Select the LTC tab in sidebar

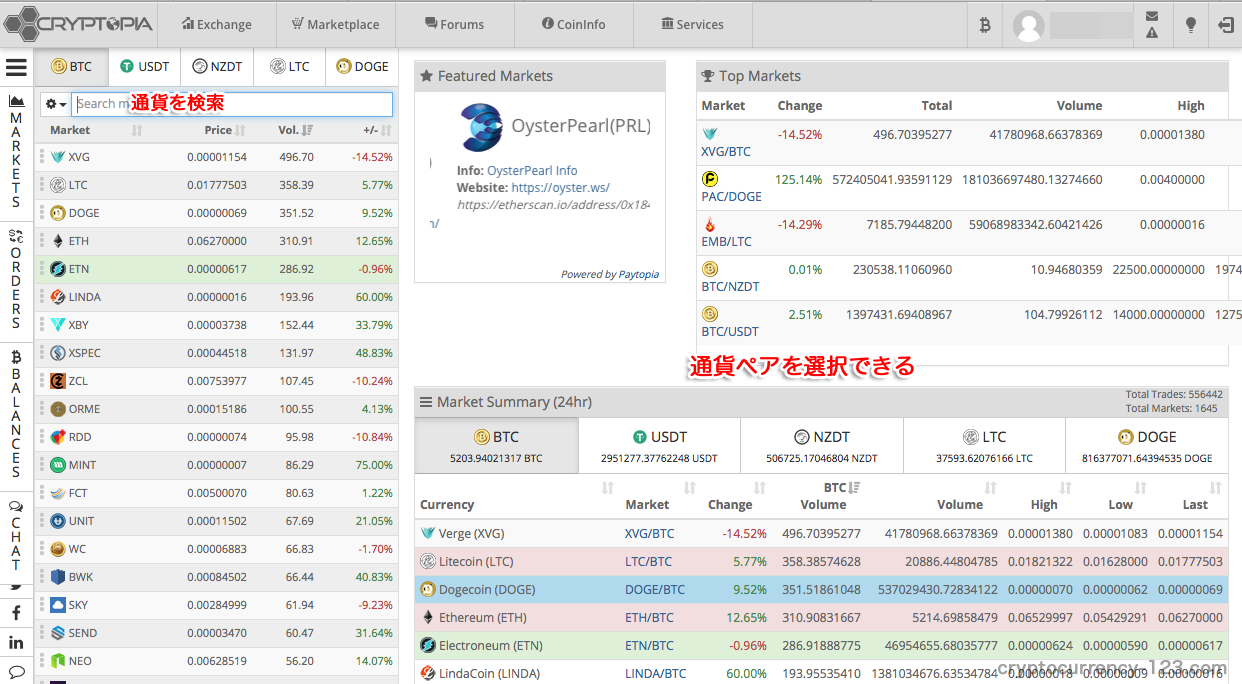coord(289,67)
